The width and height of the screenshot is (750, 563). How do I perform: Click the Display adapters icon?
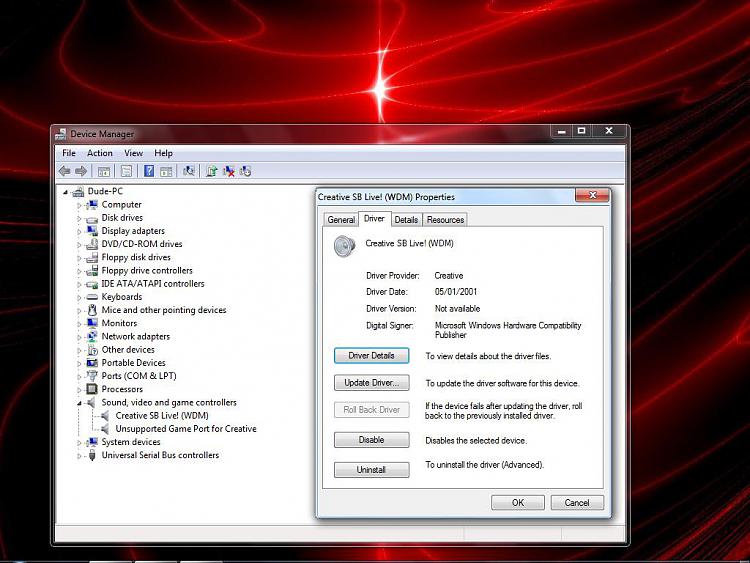pyautogui.click(x=92, y=231)
